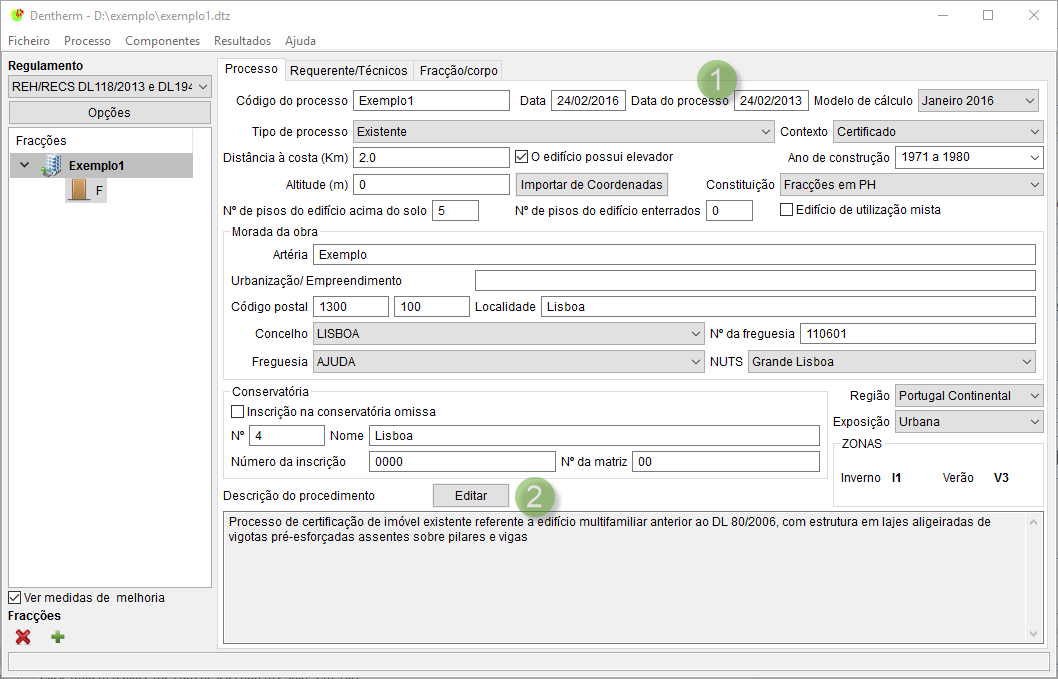Toggle 'O edifício possui elevador' checkbox
Image resolution: width=1058 pixels, height=679 pixels.
point(521,157)
